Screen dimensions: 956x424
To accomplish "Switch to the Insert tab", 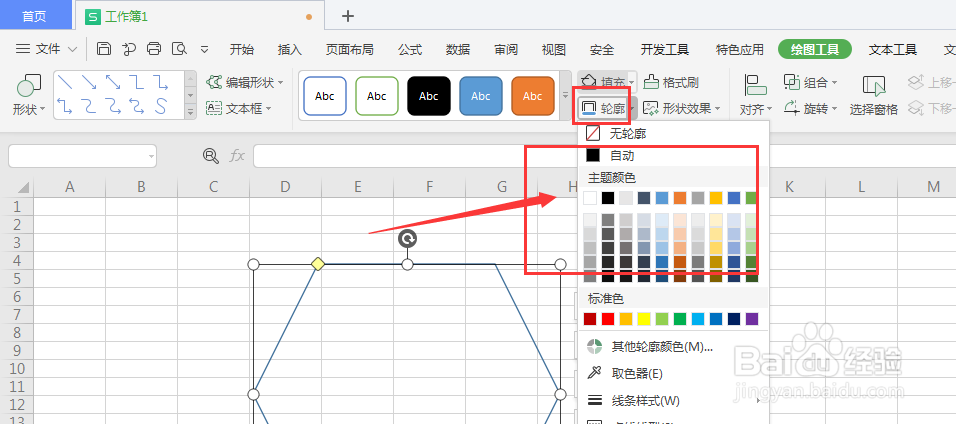I will 290,49.
